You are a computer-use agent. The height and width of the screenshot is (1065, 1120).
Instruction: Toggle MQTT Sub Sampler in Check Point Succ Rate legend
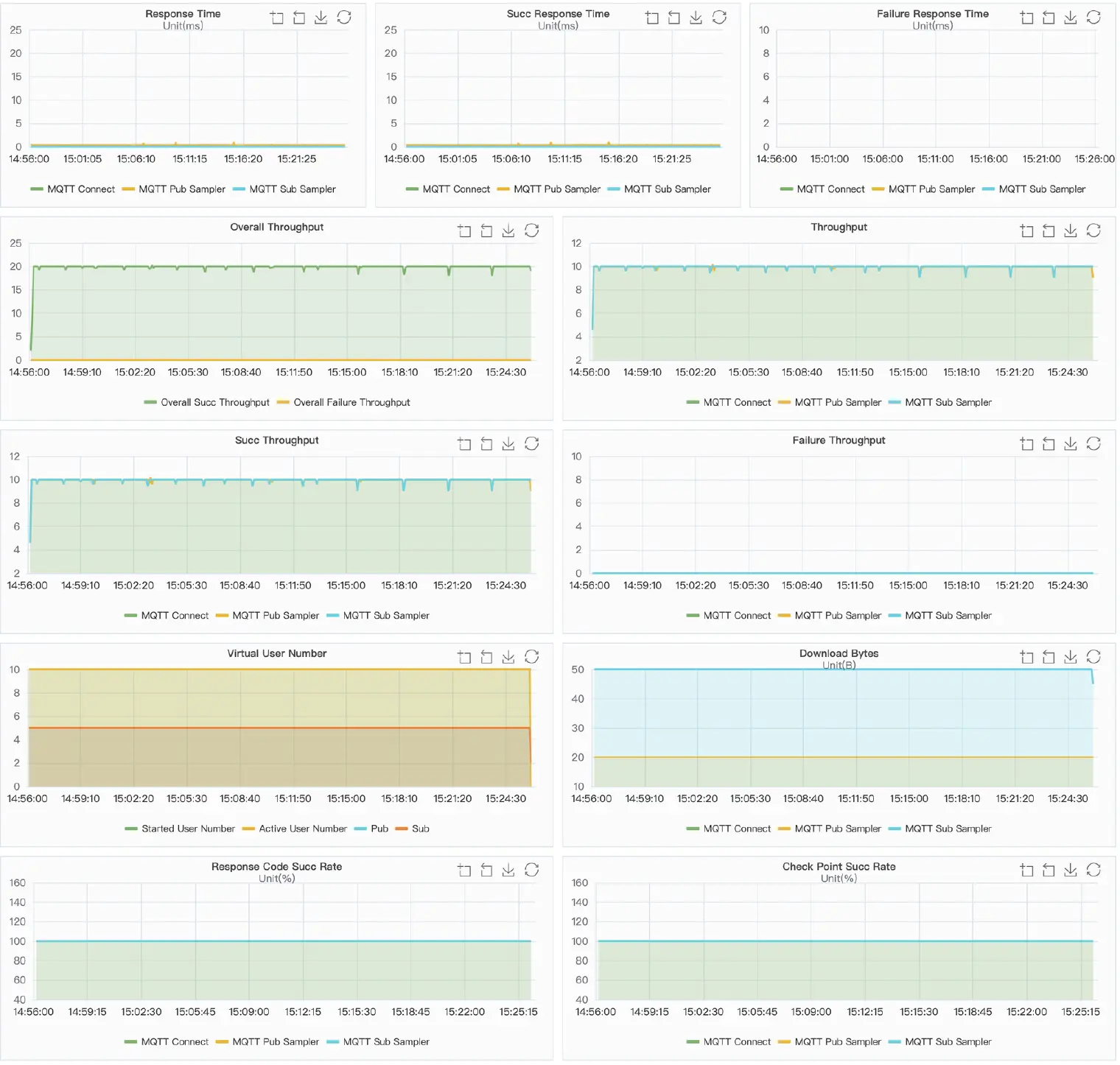940,1042
